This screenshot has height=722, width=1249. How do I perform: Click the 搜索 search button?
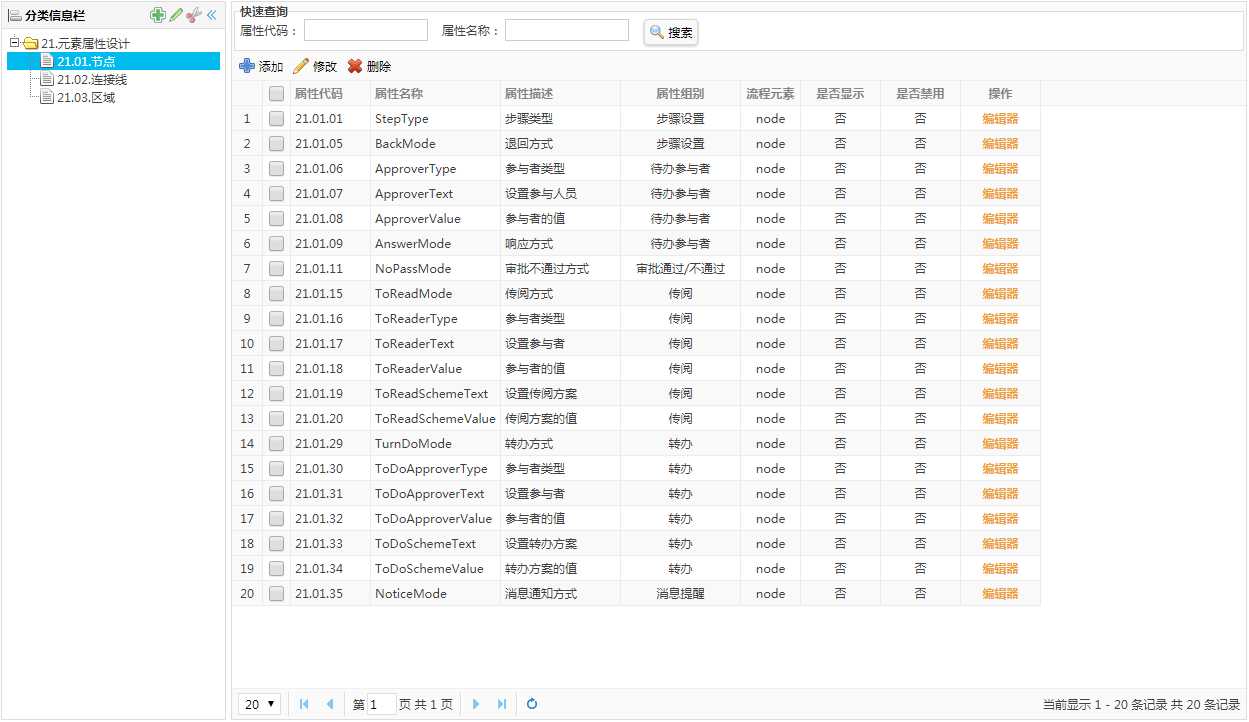click(x=671, y=32)
